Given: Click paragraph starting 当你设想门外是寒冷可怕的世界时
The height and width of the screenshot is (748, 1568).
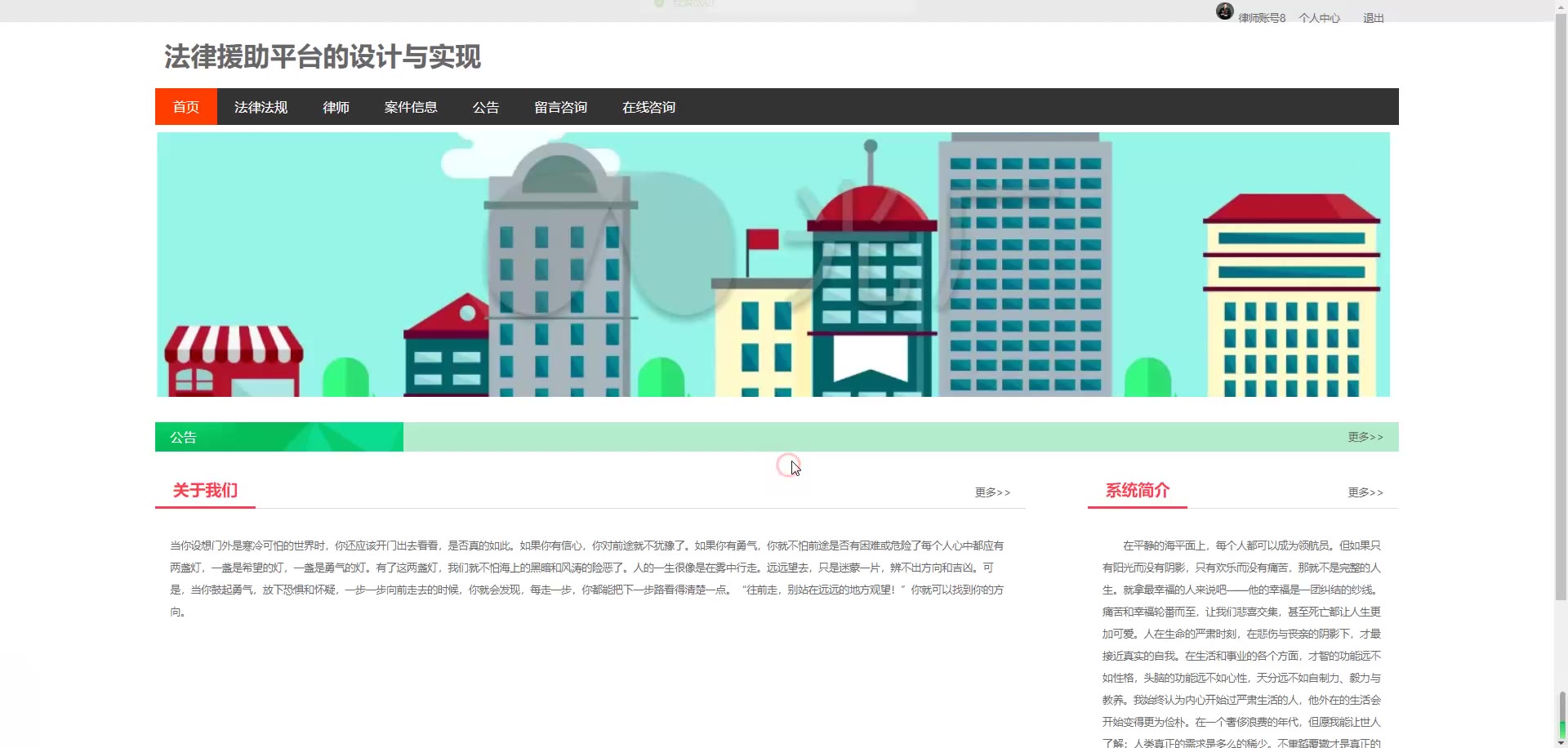Looking at the screenshot, I should [588, 578].
